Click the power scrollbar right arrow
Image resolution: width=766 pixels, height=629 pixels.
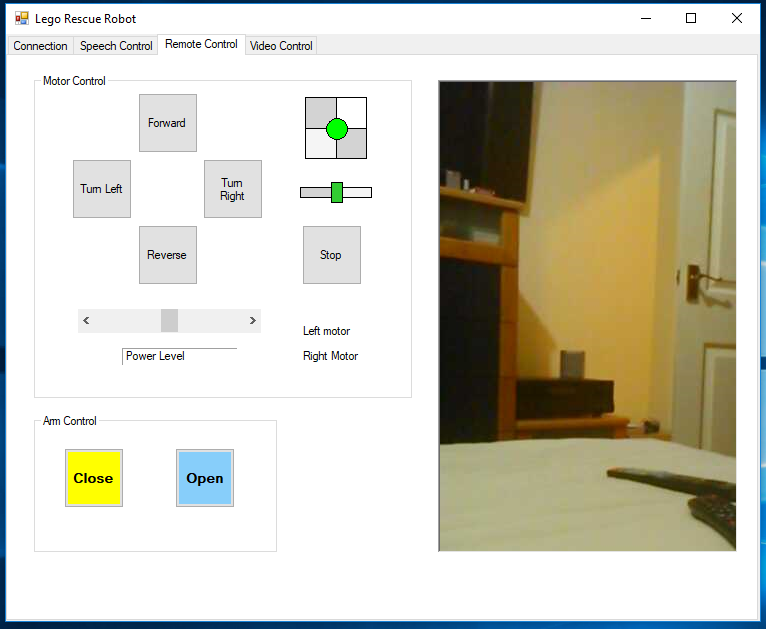(252, 321)
